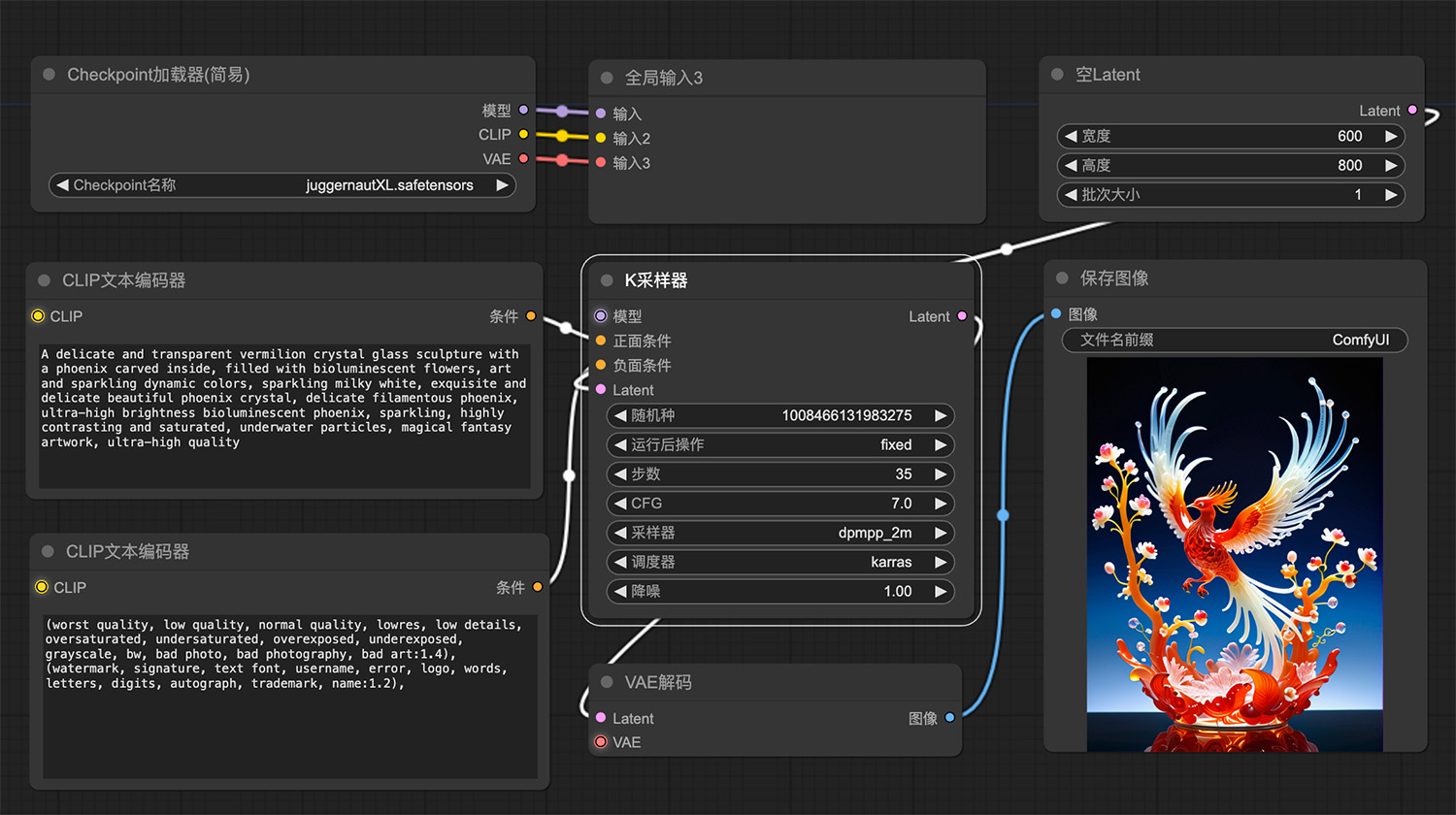Image resolution: width=1456 pixels, height=815 pixels.
Task: Switch 运行后操作 to next option arrow
Action: click(941, 444)
